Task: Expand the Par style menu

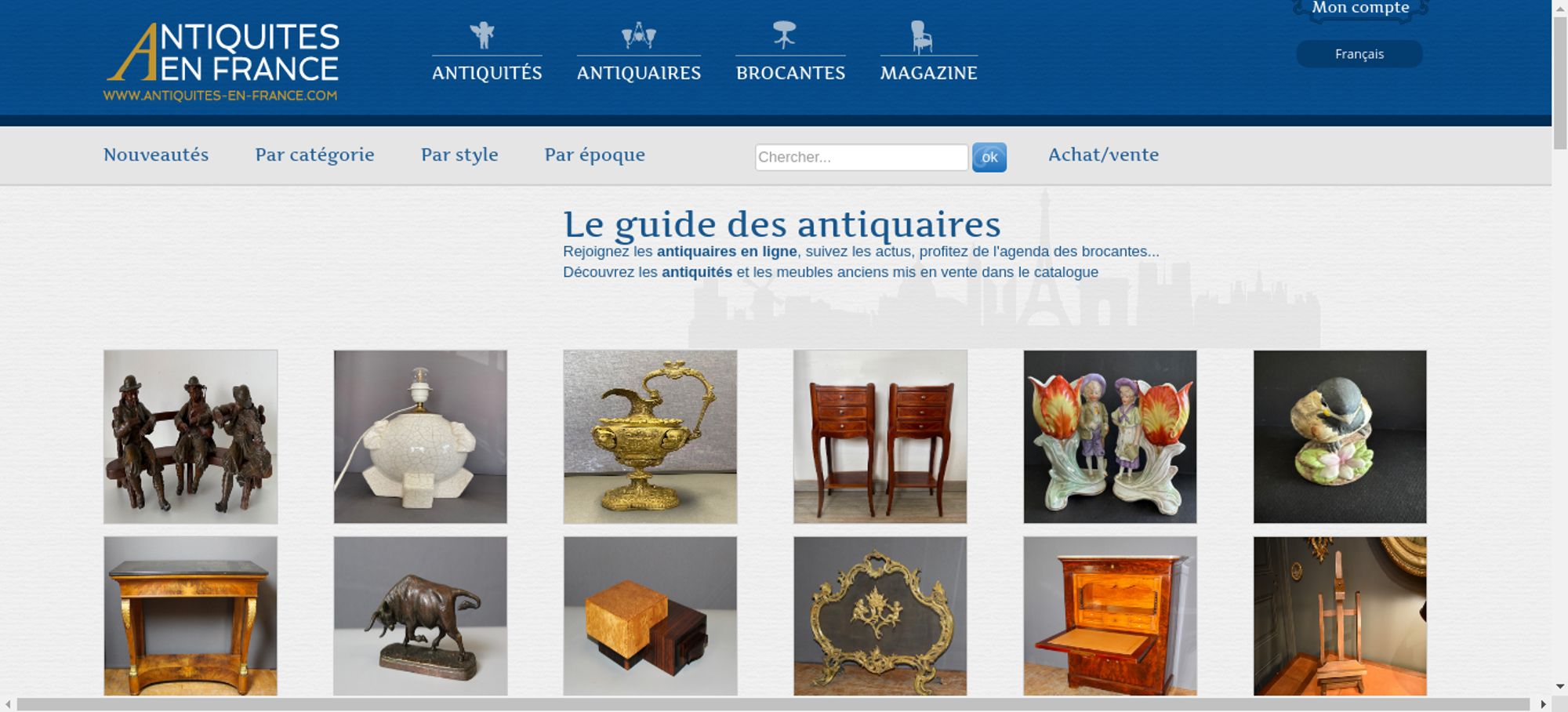Action: [459, 155]
